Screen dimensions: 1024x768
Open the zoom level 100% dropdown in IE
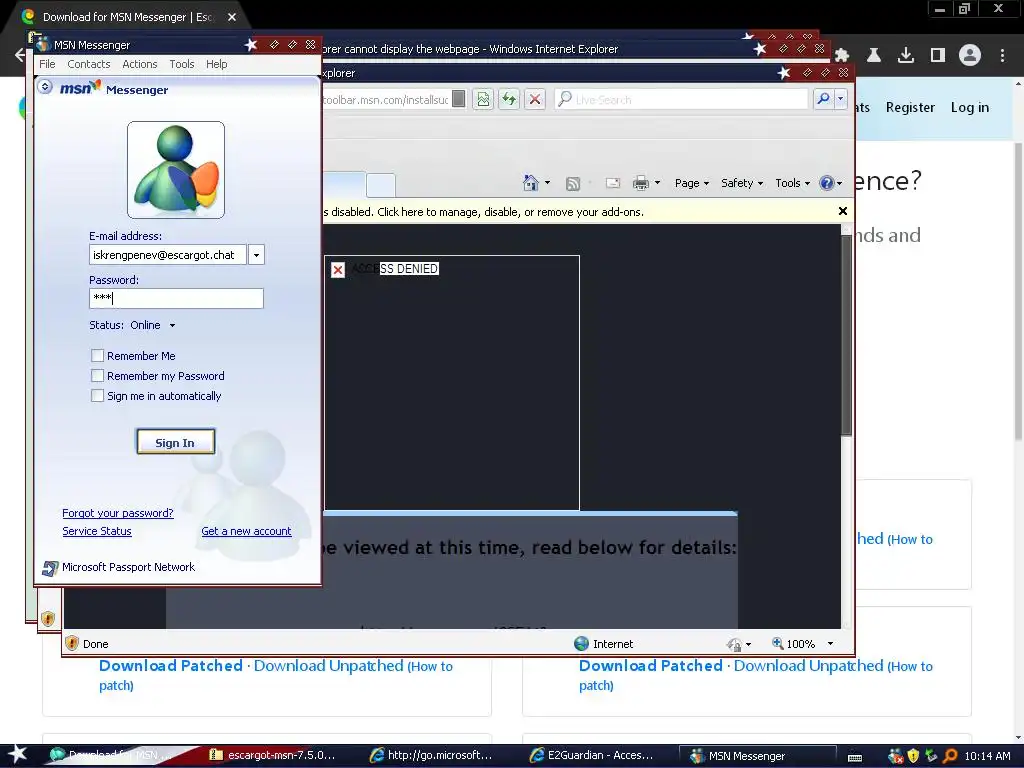pos(830,644)
